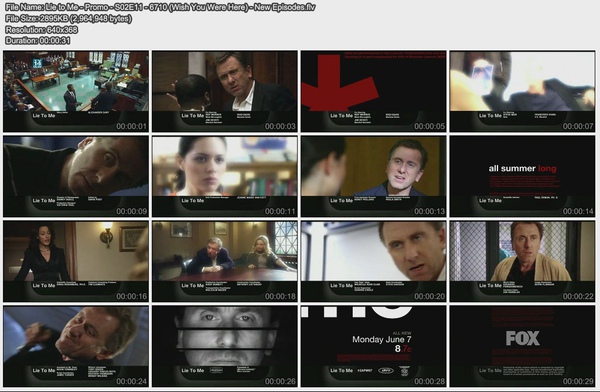Select the blurry frame at 00:00:07
The height and width of the screenshot is (392, 600).
(522, 91)
